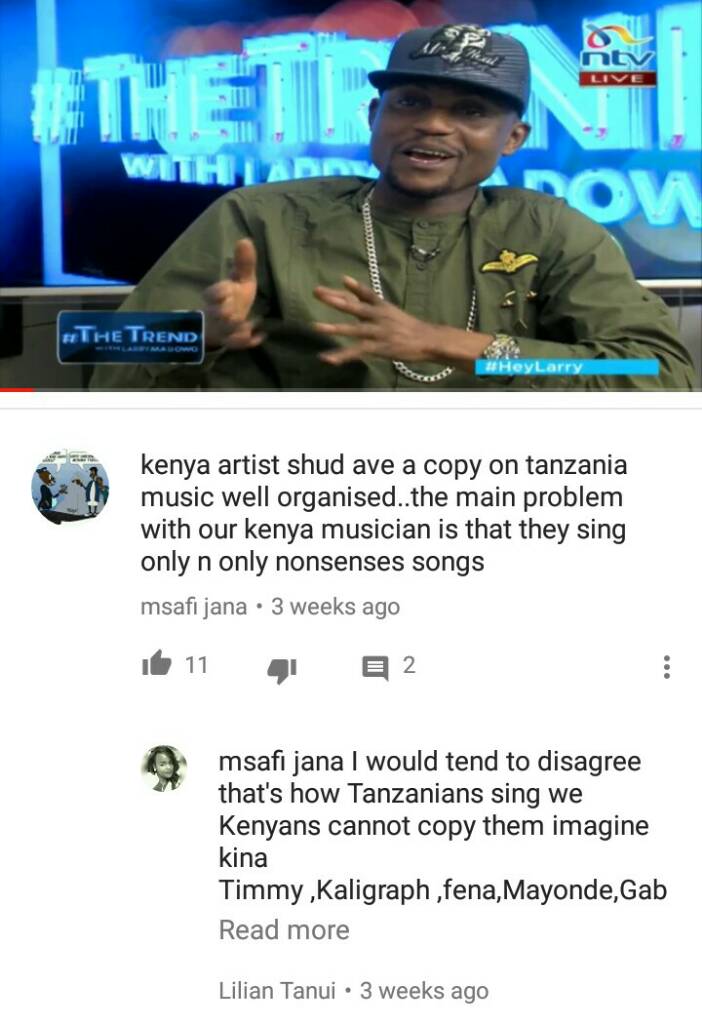702x1024 pixels.
Task: Click The Trend show badge in video
Action: click(131, 337)
